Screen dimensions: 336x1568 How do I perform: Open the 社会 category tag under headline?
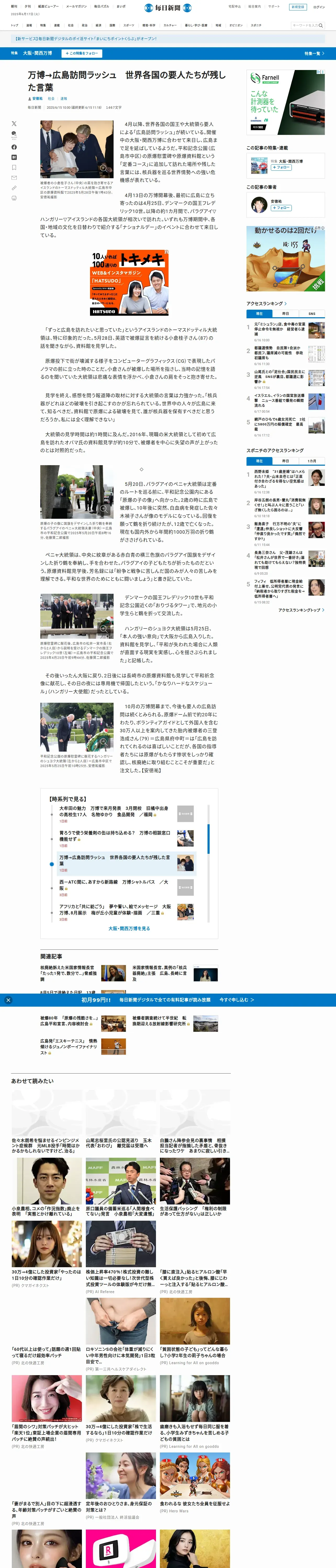coord(51,99)
